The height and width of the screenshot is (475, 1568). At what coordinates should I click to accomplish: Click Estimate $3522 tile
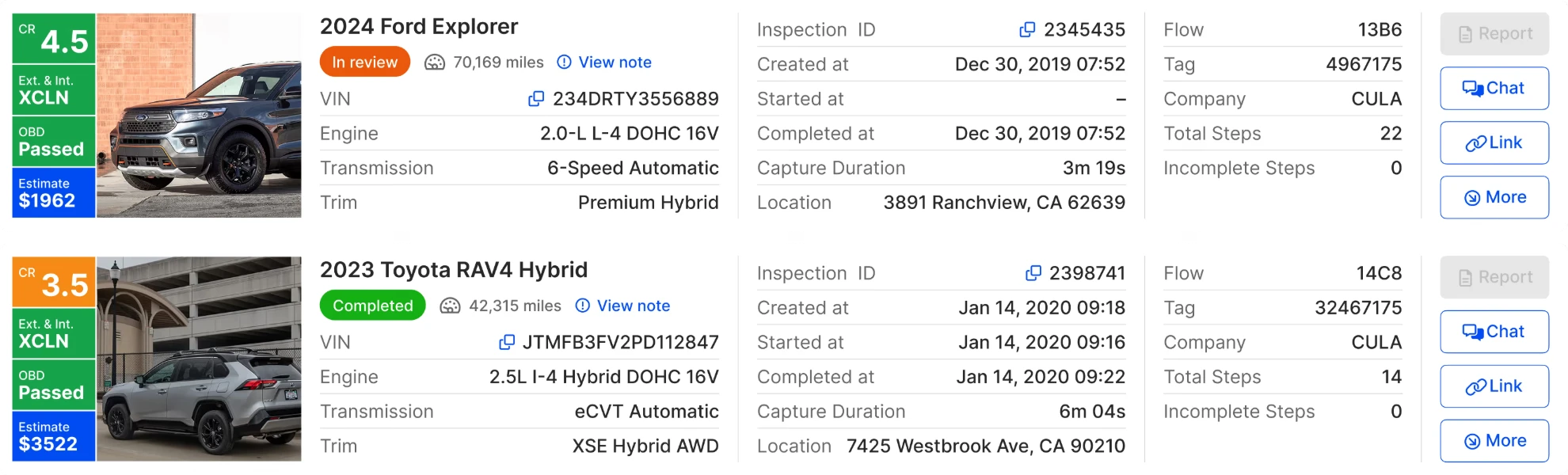[x=54, y=436]
